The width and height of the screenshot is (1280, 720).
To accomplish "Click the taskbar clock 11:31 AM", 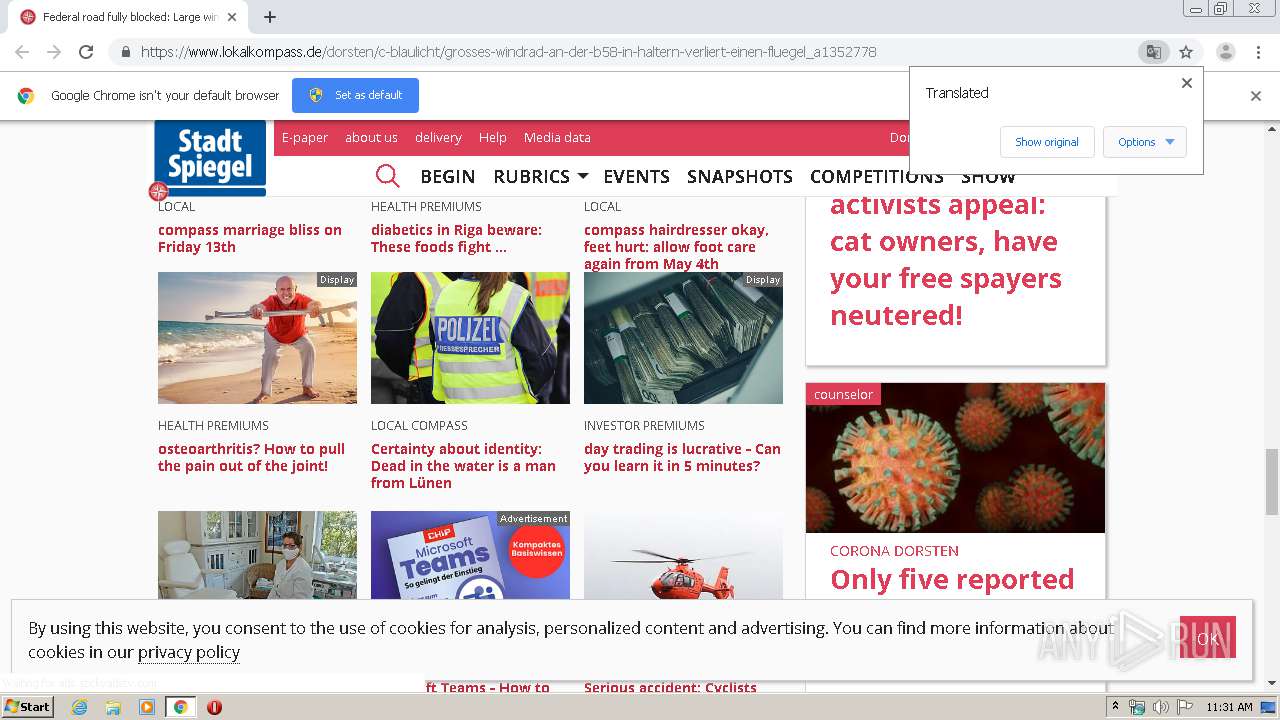I will point(1229,707).
